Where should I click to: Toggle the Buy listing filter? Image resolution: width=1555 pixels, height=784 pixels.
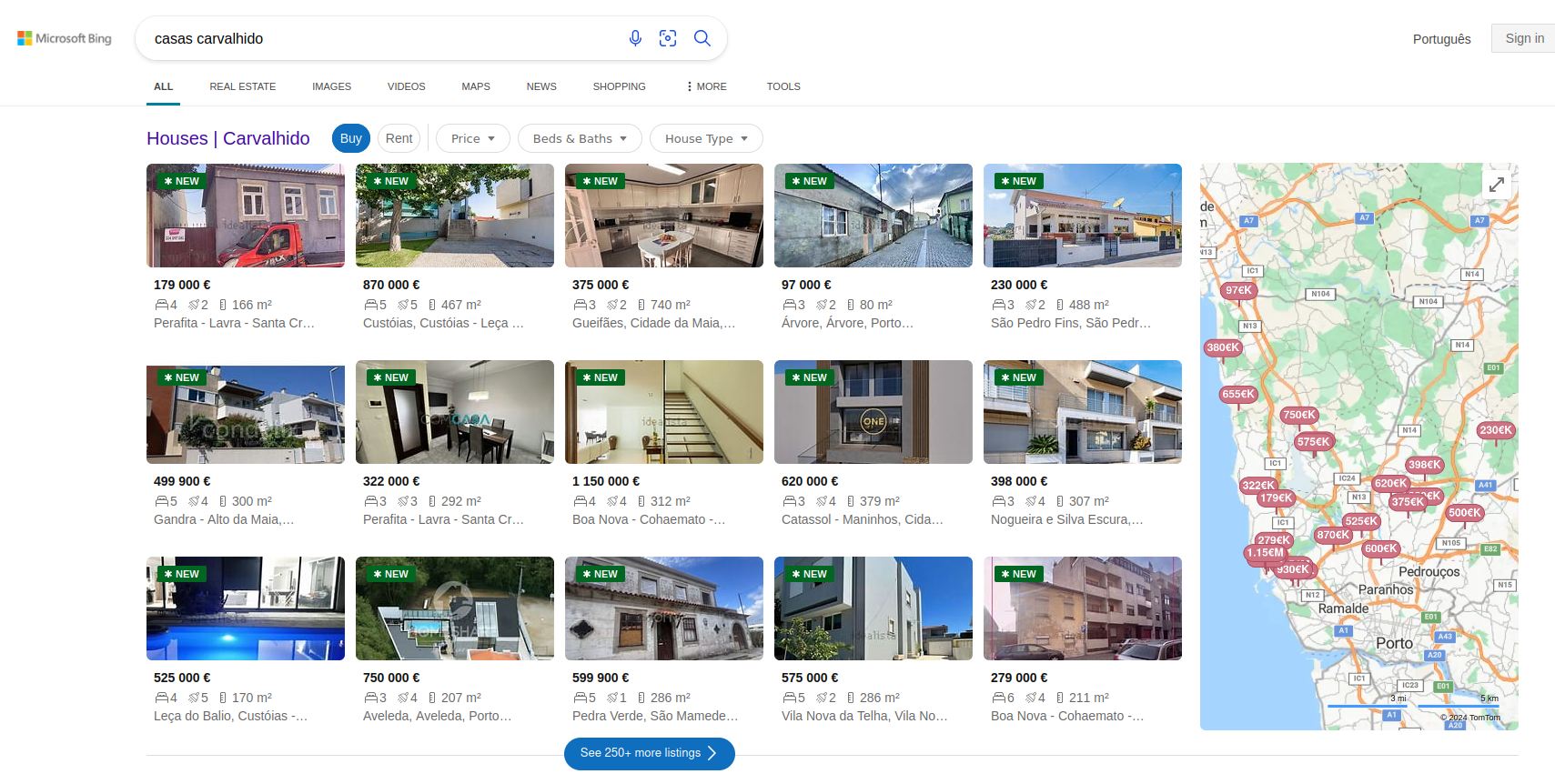coord(351,138)
